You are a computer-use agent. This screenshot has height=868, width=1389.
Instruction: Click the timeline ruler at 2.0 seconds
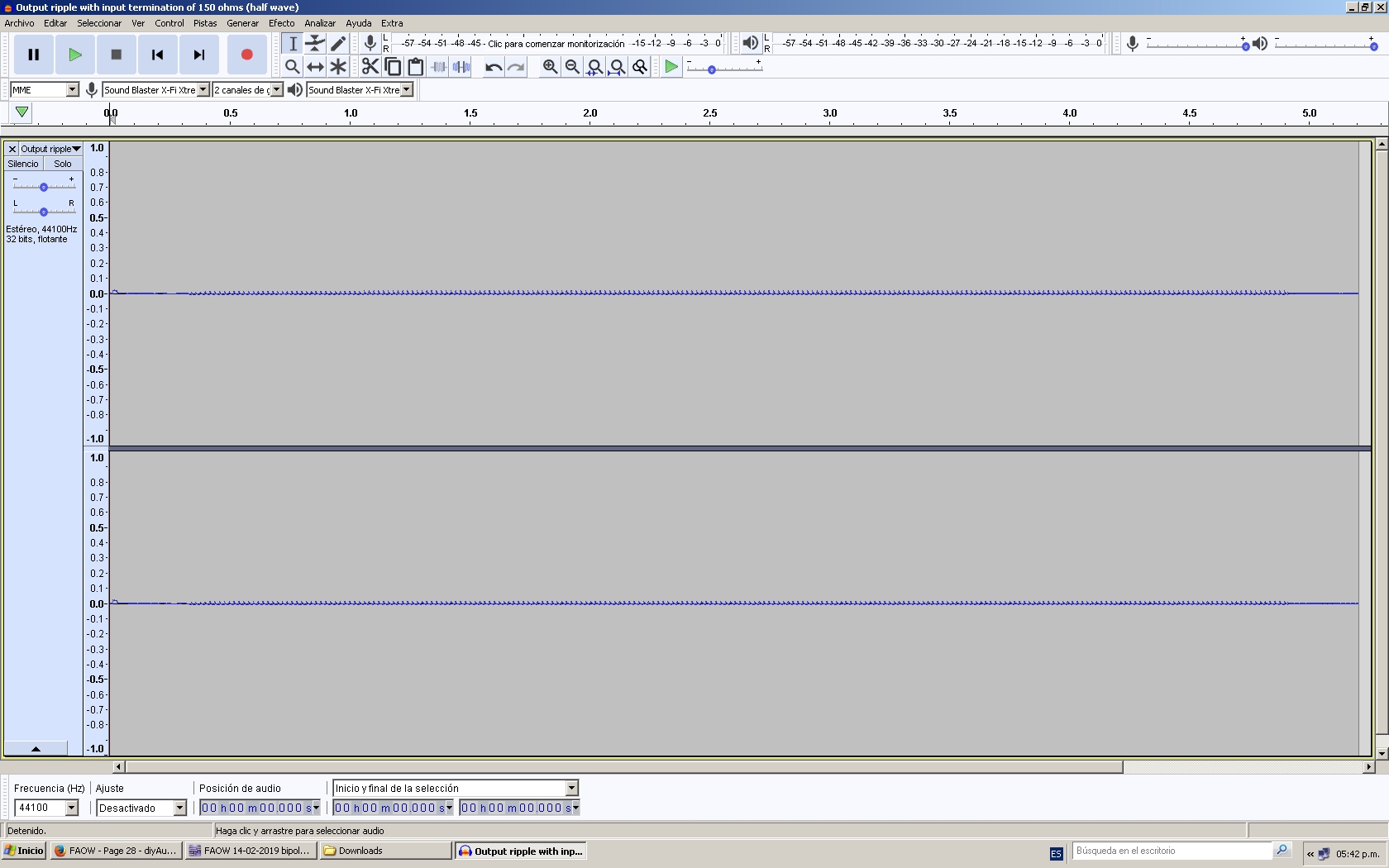pos(590,113)
